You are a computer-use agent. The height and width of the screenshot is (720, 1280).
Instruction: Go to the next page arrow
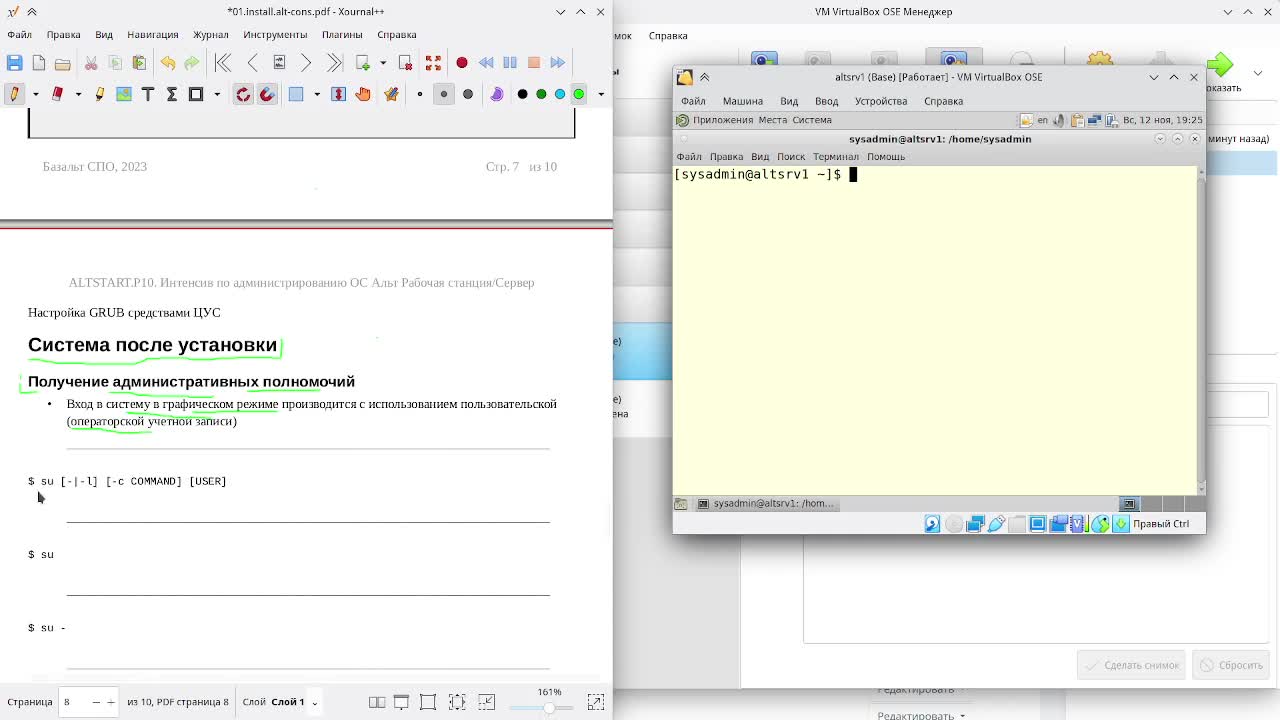coord(306,63)
